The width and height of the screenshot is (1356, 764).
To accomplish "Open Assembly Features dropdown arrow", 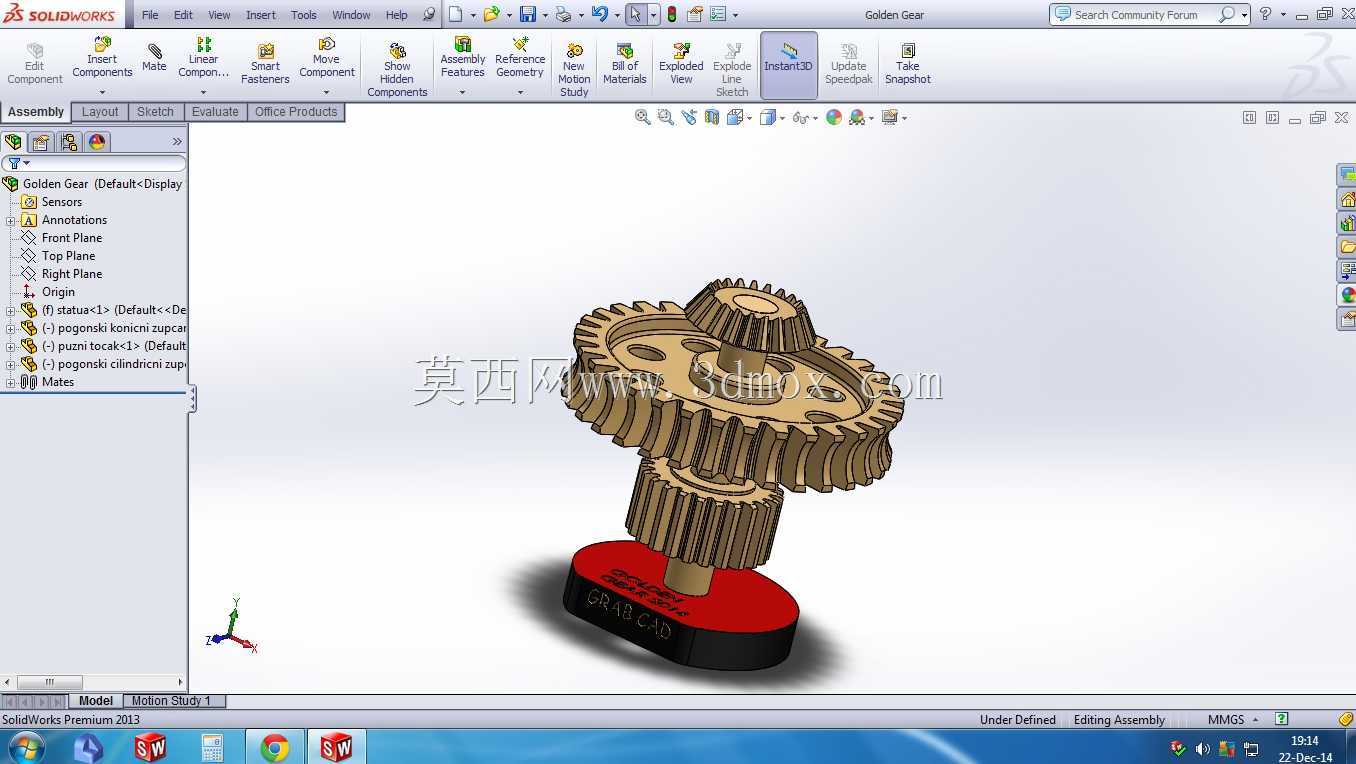I will [x=463, y=92].
